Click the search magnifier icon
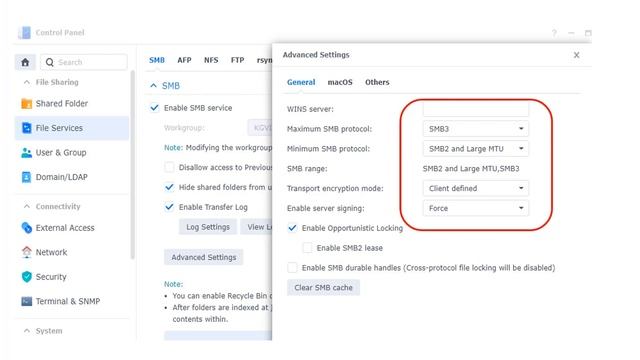The image size is (640, 360). point(50,62)
